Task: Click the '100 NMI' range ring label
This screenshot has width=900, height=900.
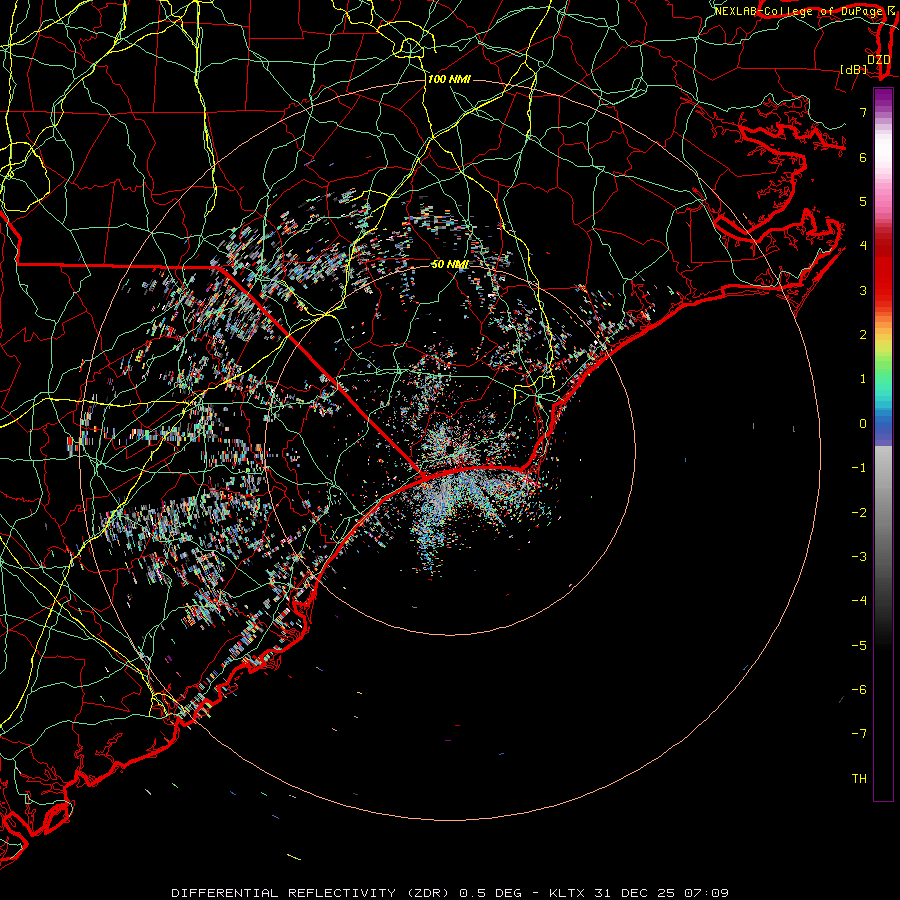Action: (449, 79)
